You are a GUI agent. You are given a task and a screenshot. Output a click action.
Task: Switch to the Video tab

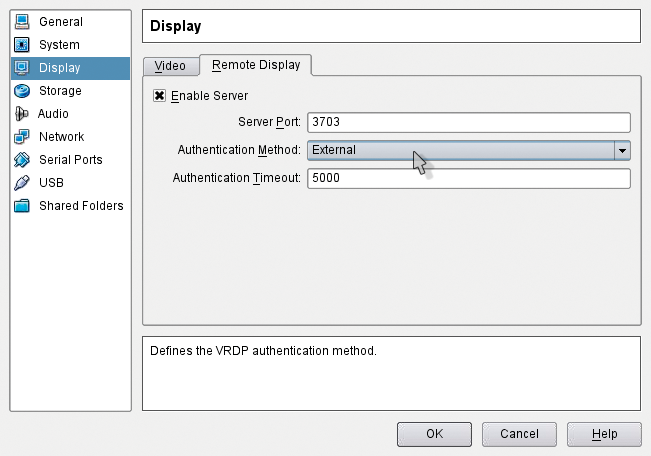[x=170, y=66]
